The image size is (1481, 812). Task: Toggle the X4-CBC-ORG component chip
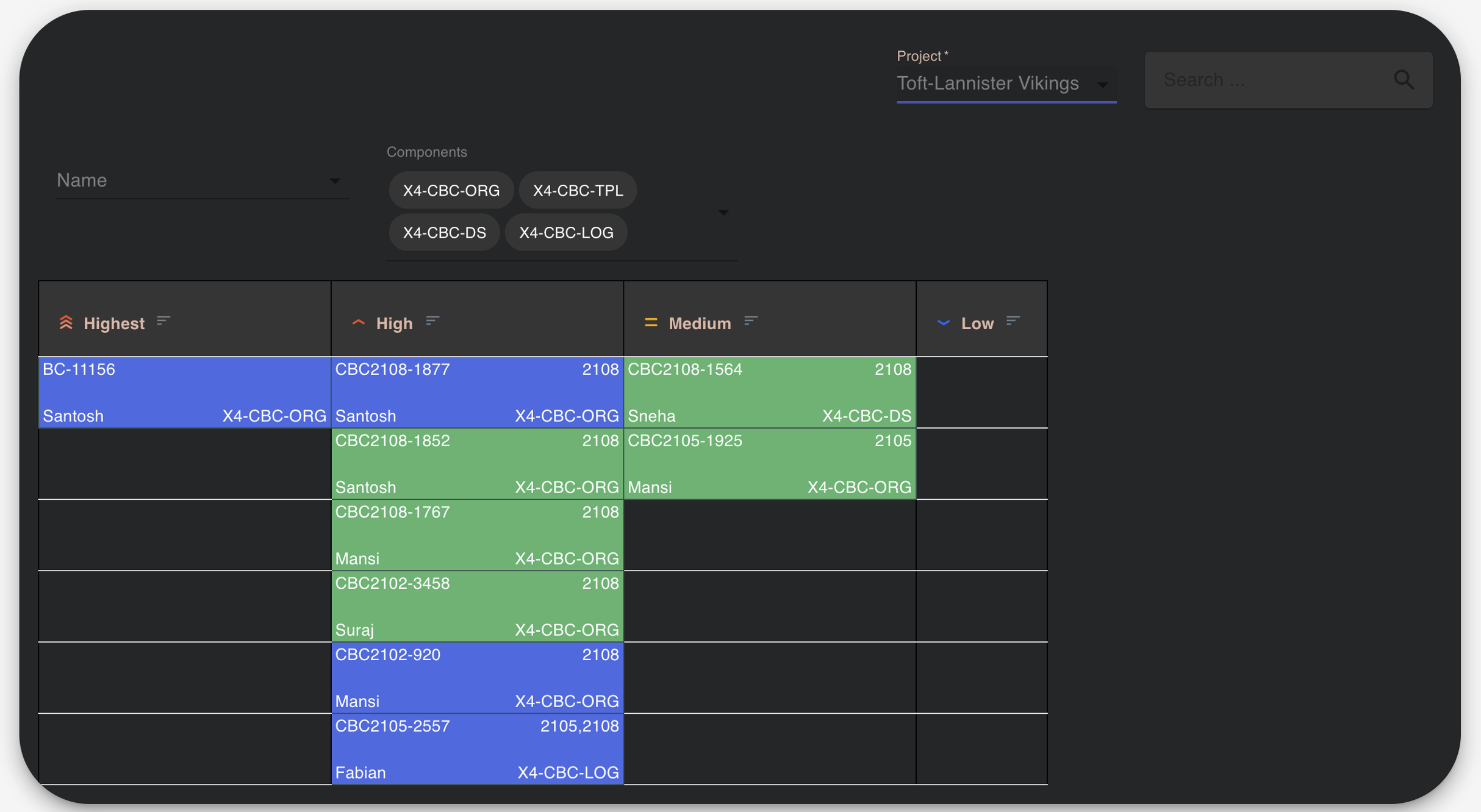[x=451, y=190]
